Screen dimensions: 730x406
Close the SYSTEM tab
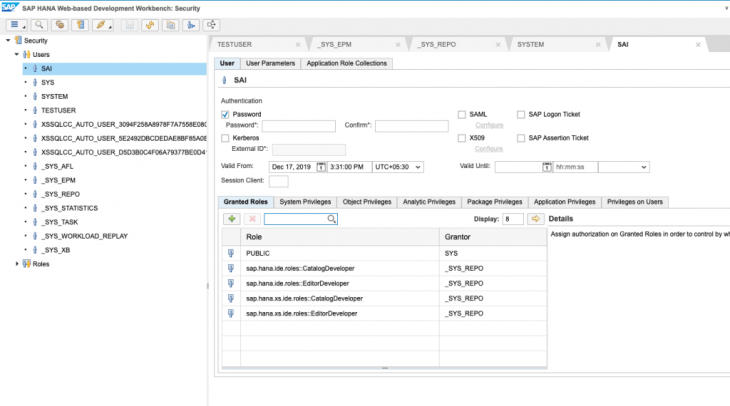598,45
